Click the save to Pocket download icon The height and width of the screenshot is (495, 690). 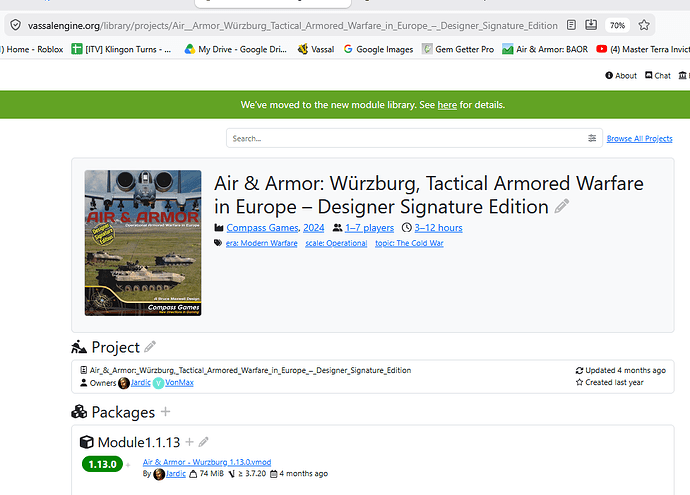[x=591, y=25]
